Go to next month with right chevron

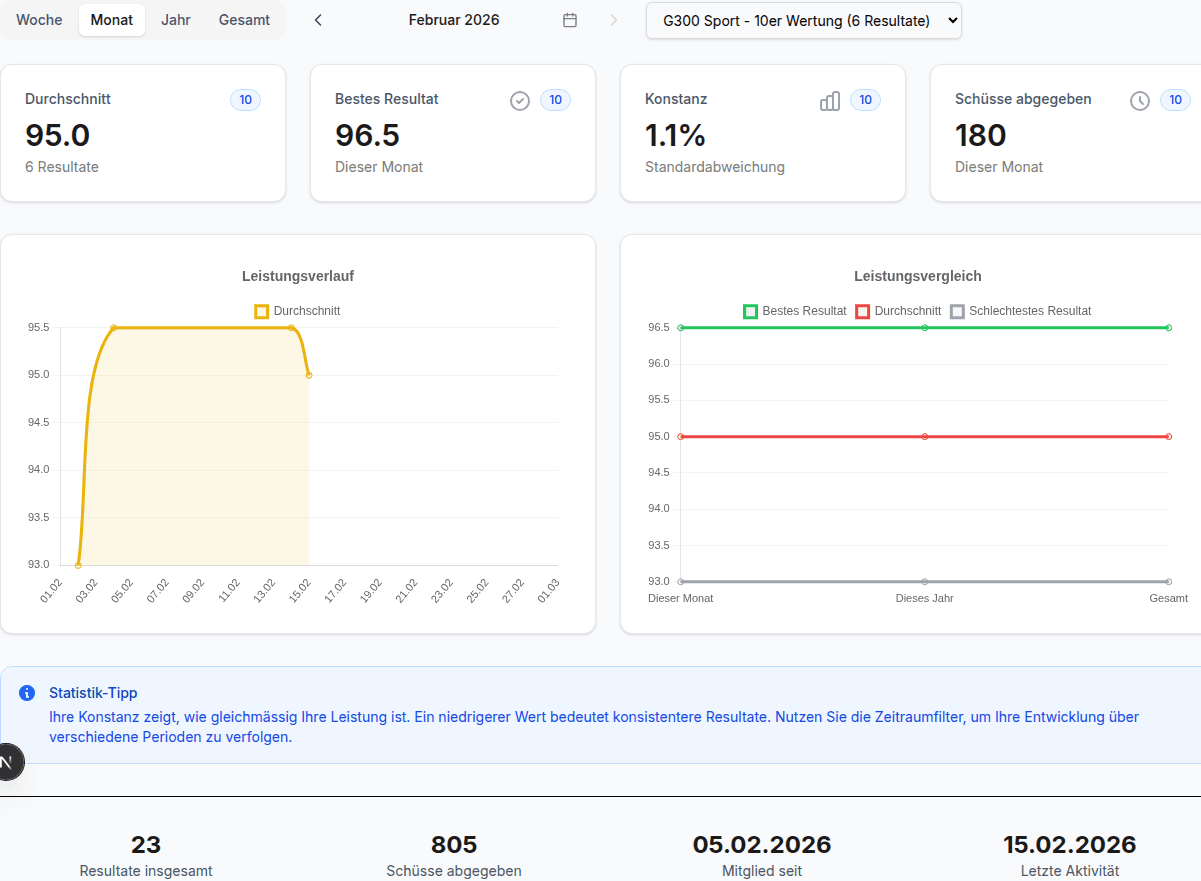coord(613,20)
